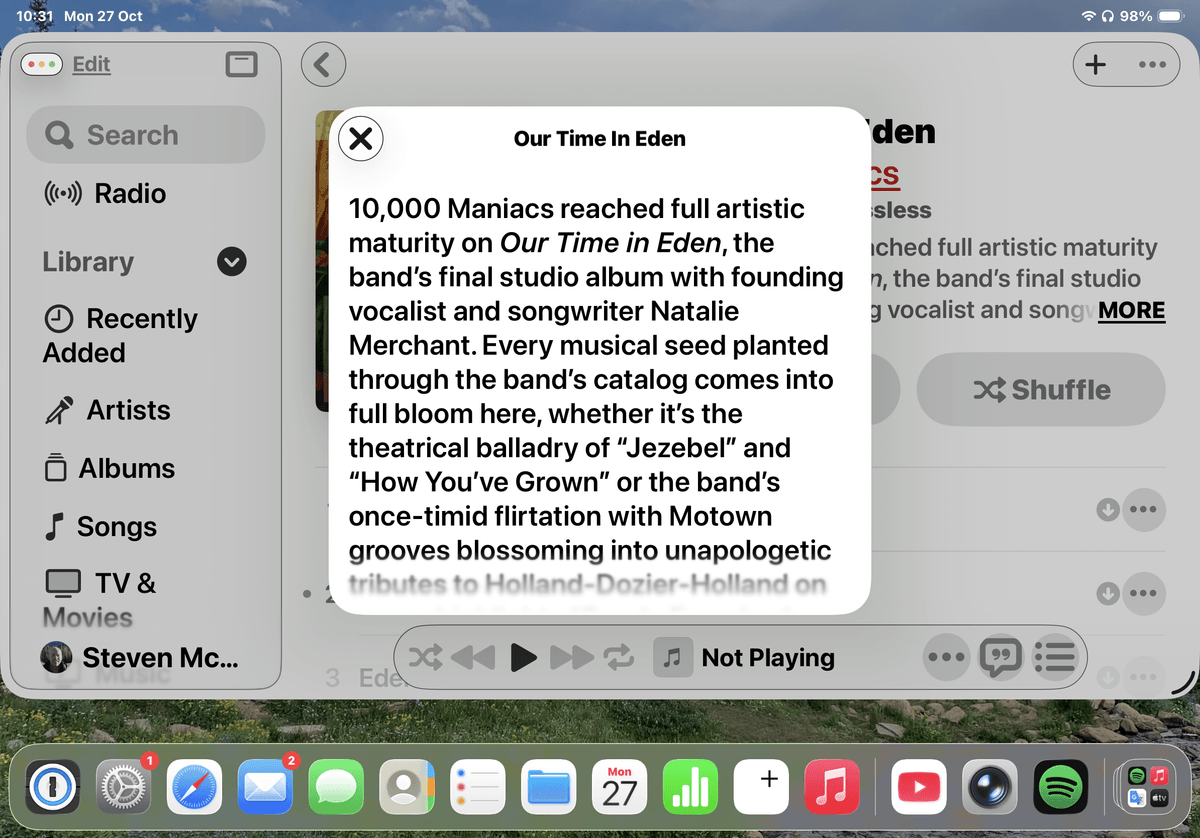The image size is (1200, 838).
Task: Skip to the previous track
Action: coord(473,657)
